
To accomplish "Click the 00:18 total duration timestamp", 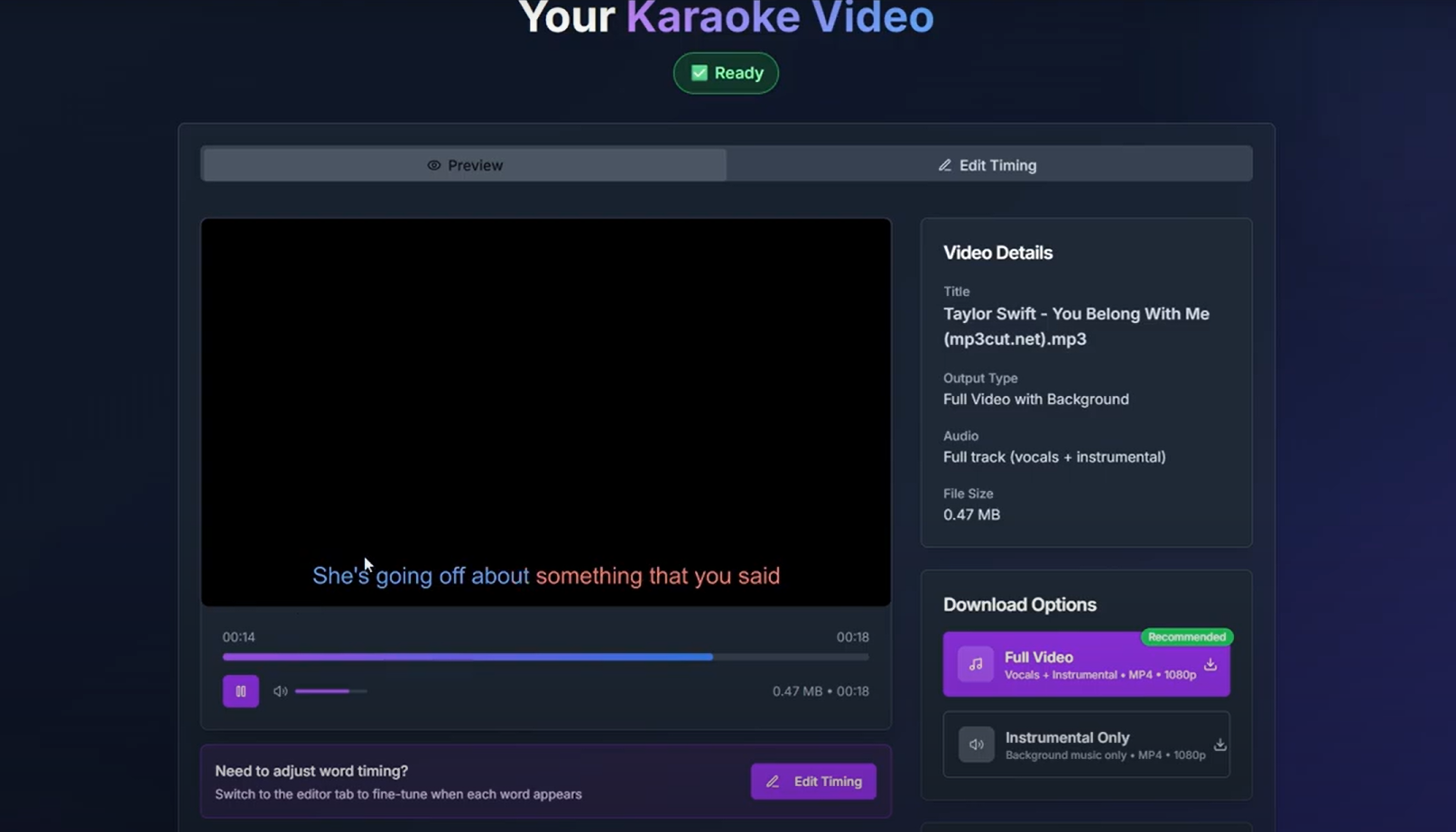I will pyautogui.click(x=854, y=636).
